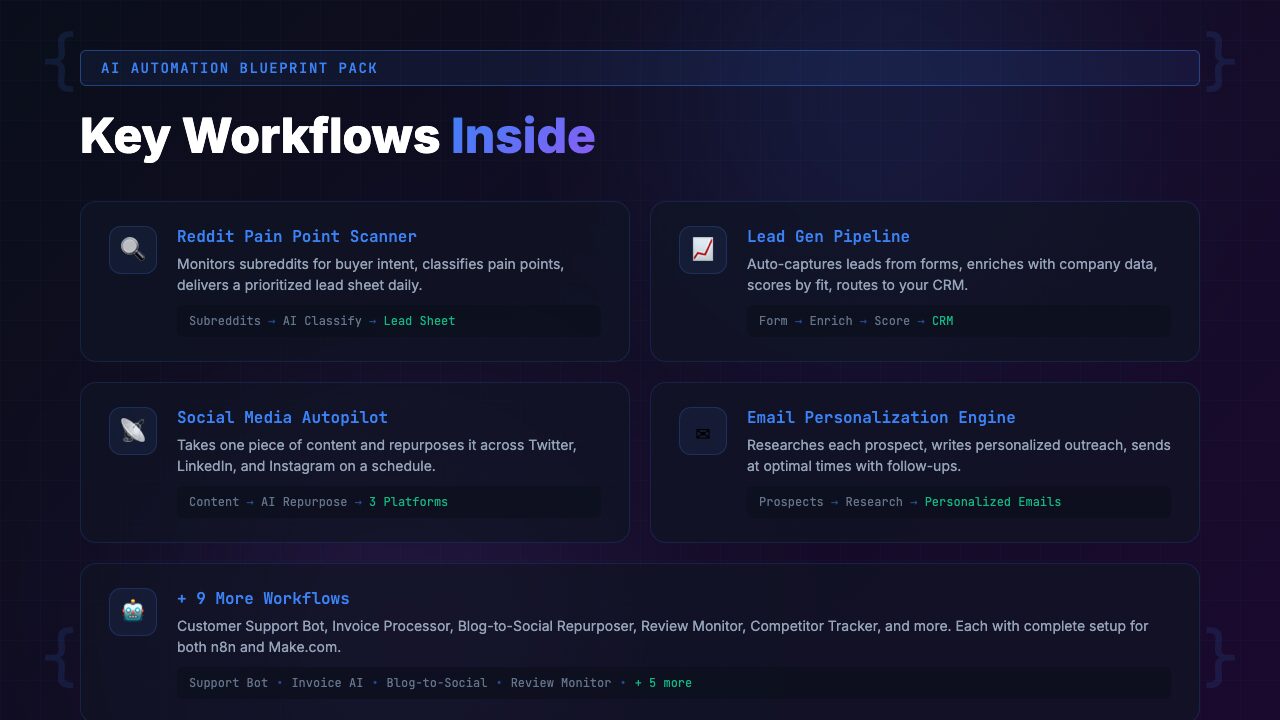Click the 3 Platforms label under Social Media Autopilot
The image size is (1280, 720).
pos(408,502)
